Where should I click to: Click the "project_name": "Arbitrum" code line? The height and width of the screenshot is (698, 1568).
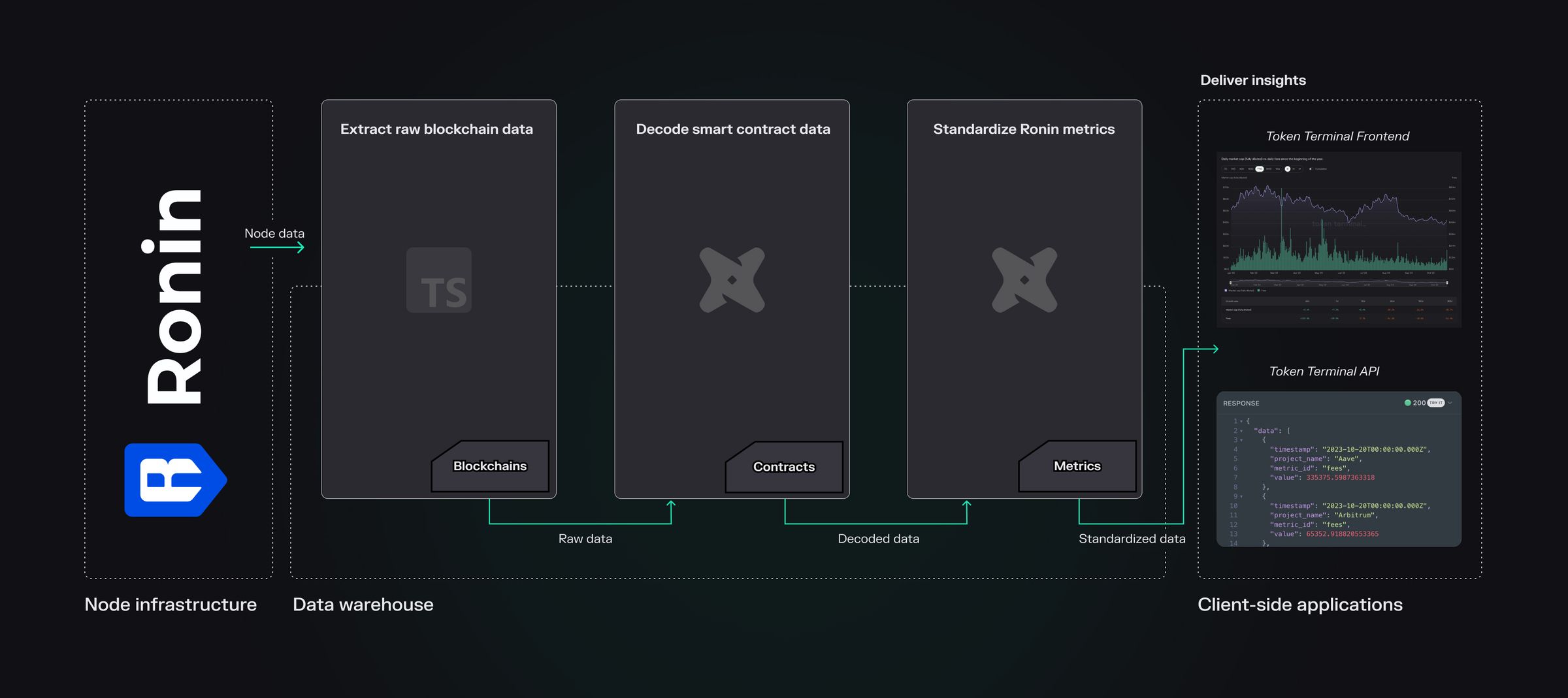[x=1324, y=515]
